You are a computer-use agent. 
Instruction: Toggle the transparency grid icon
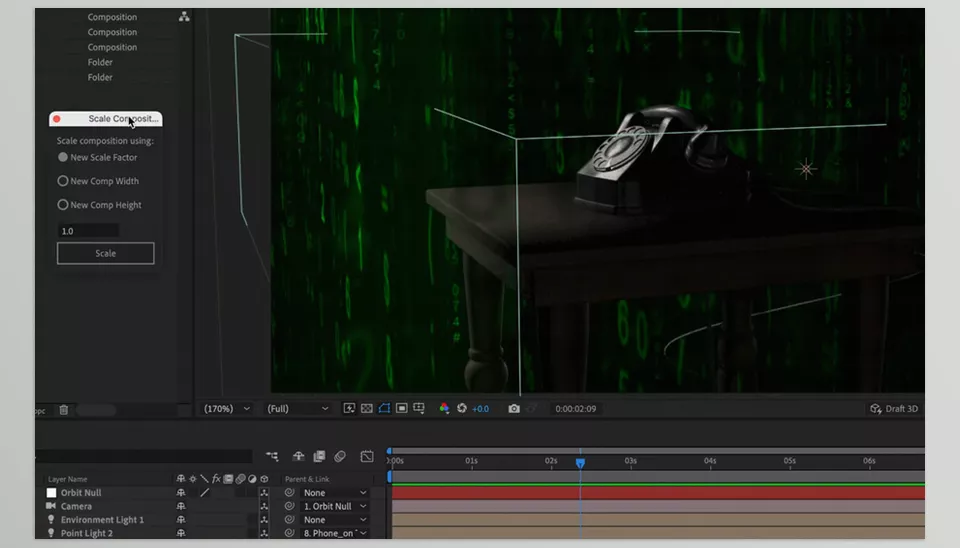tap(367, 408)
